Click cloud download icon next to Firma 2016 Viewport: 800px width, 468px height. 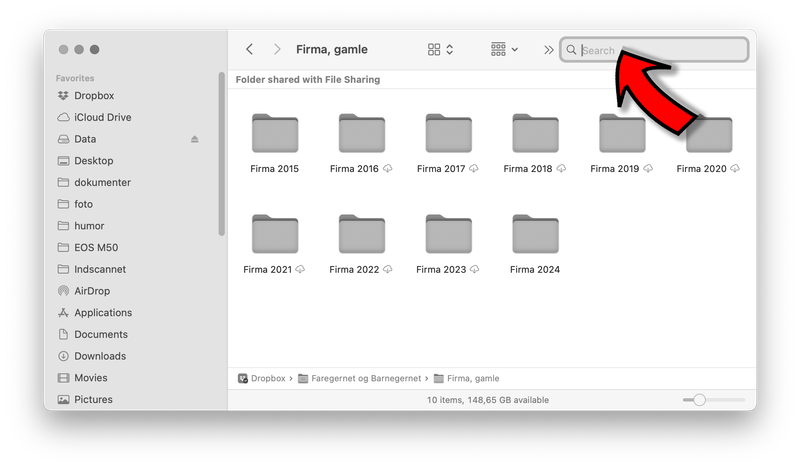388,169
